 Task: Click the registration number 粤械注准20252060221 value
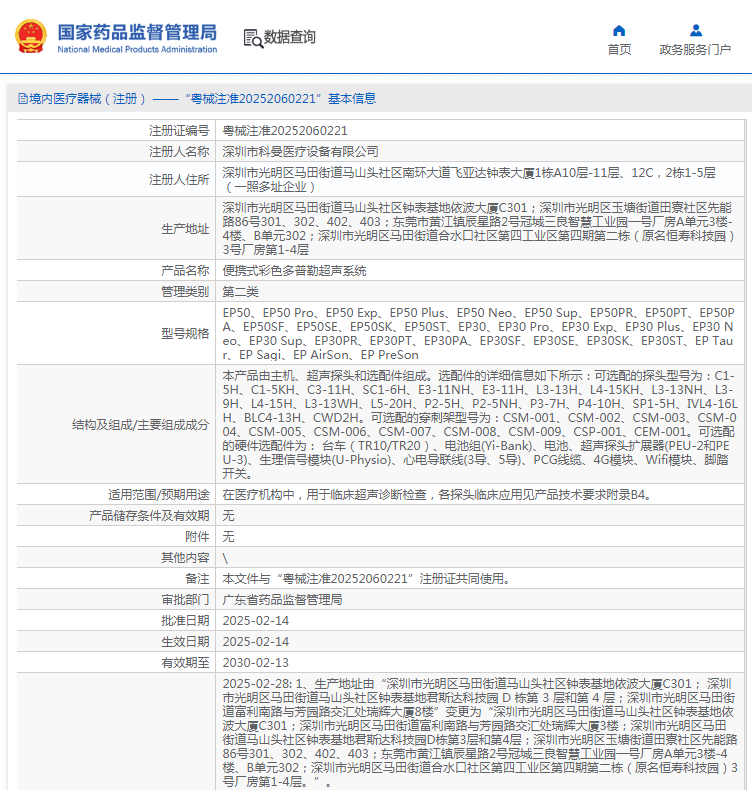[x=285, y=130]
